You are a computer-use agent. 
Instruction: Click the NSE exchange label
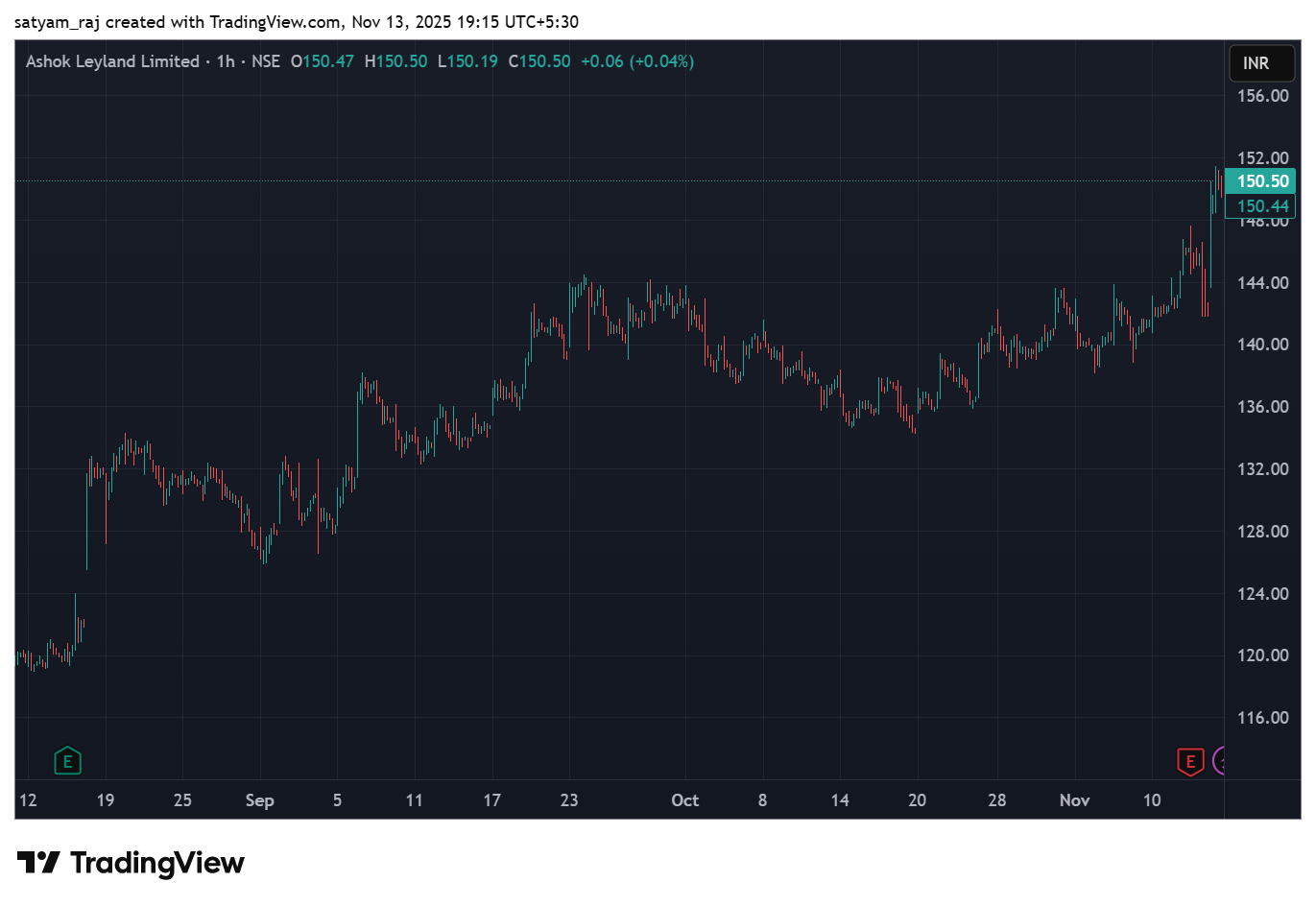(266, 61)
